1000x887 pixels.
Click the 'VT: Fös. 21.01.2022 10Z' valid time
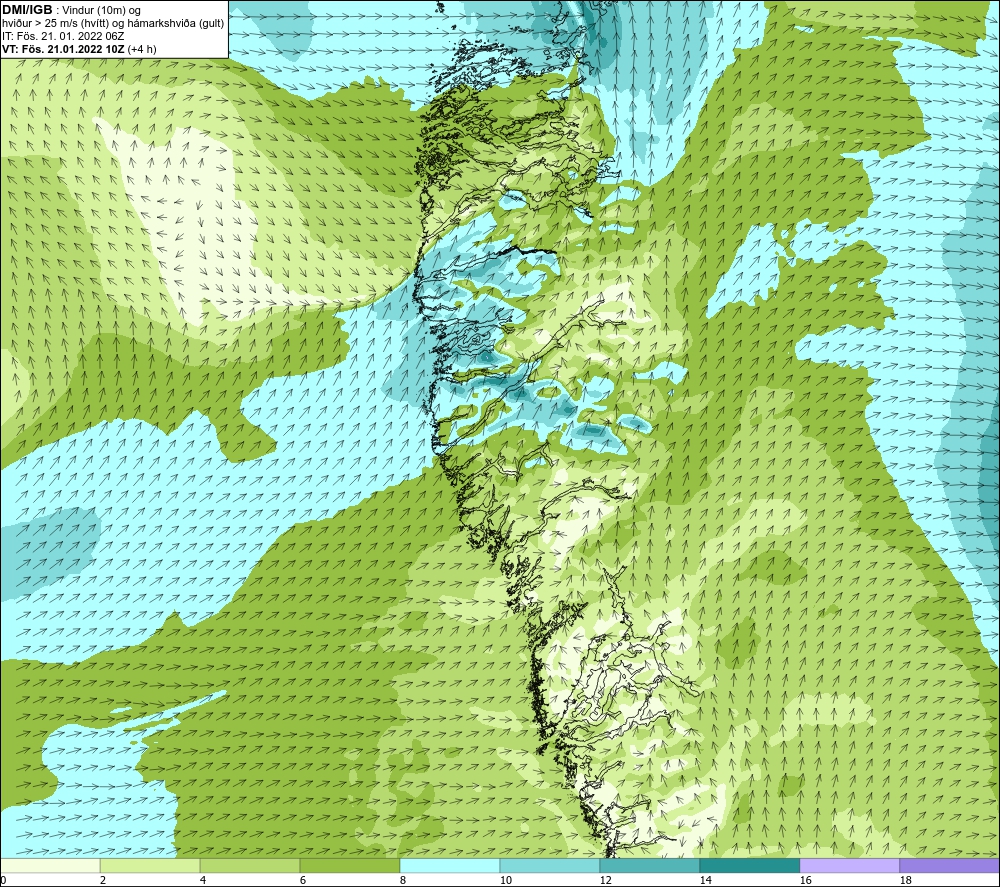[x=63, y=49]
